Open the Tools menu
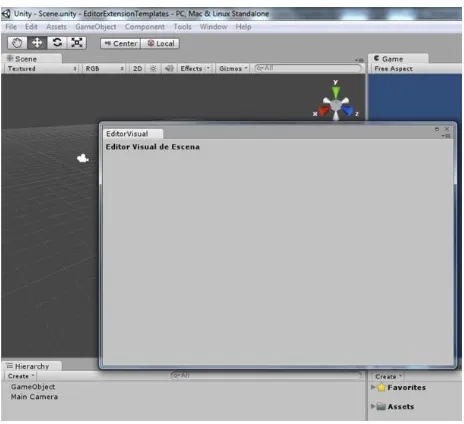The image size is (464, 424). click(x=182, y=27)
